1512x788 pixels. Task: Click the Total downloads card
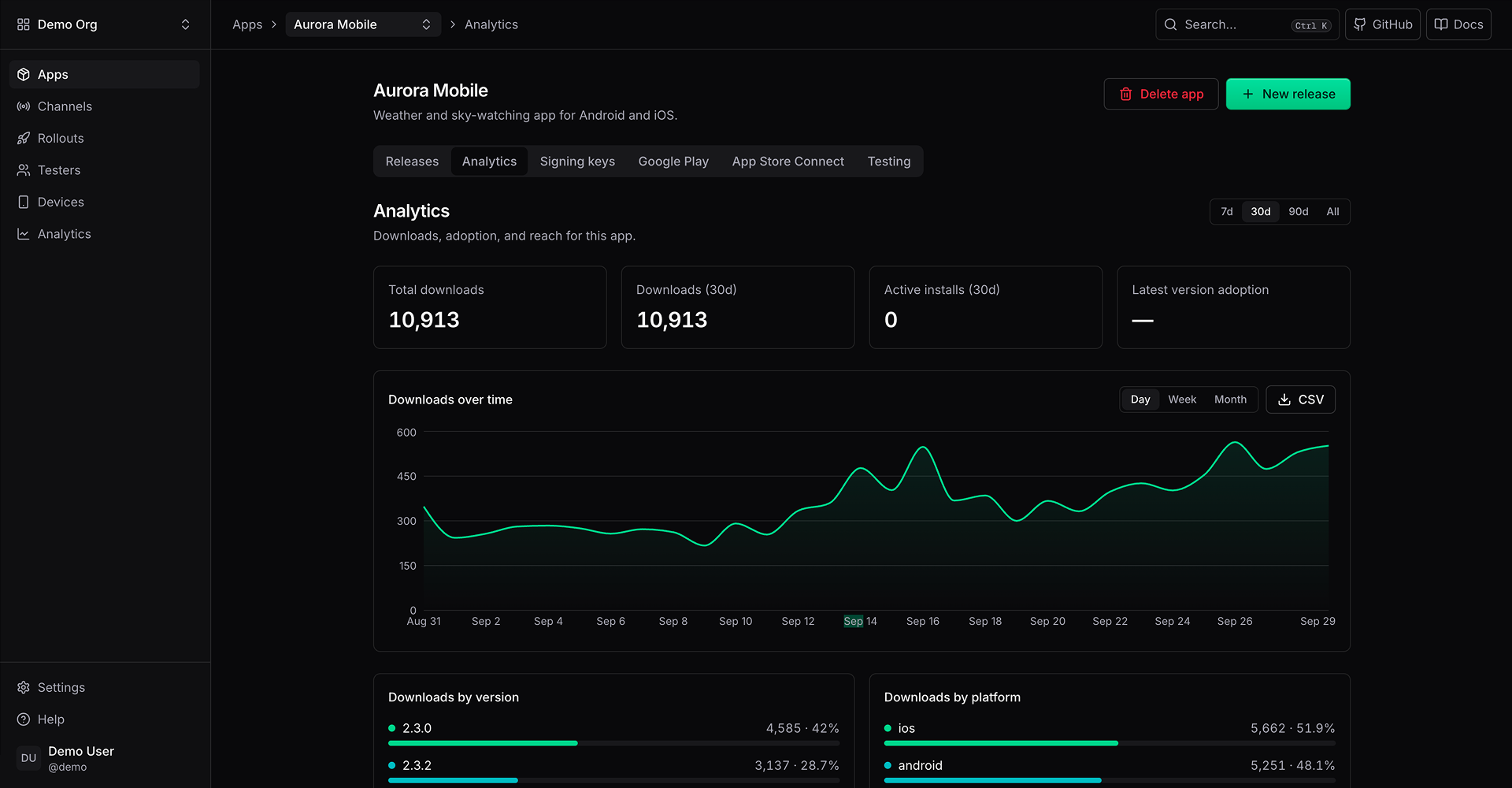tap(490, 307)
